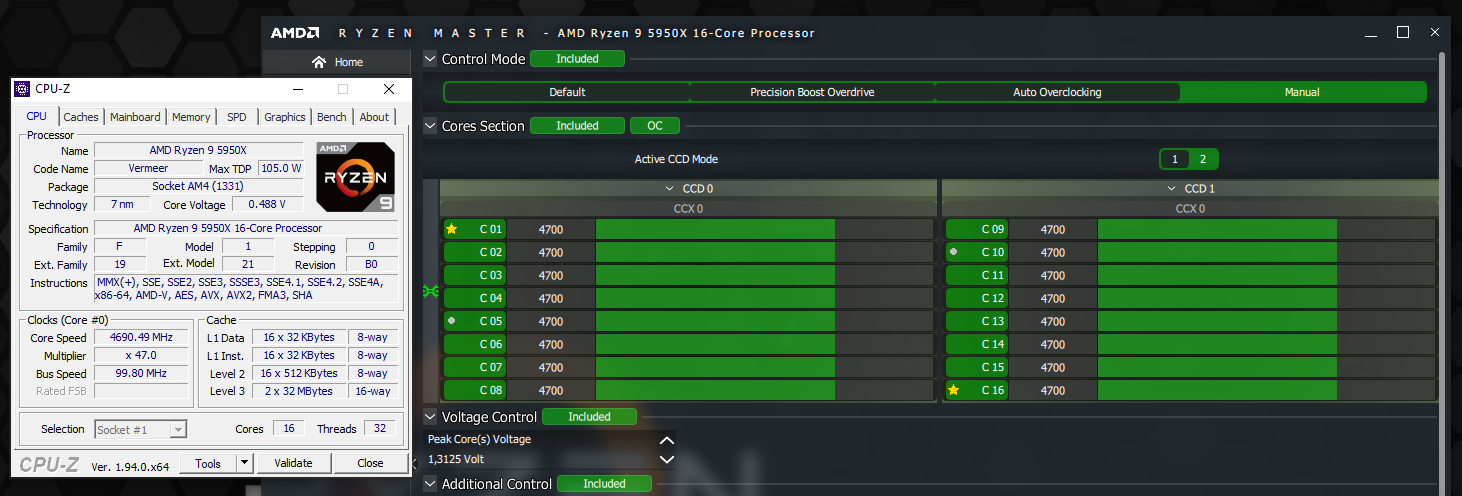Toggle the OC switch in Cores Section

654,126
